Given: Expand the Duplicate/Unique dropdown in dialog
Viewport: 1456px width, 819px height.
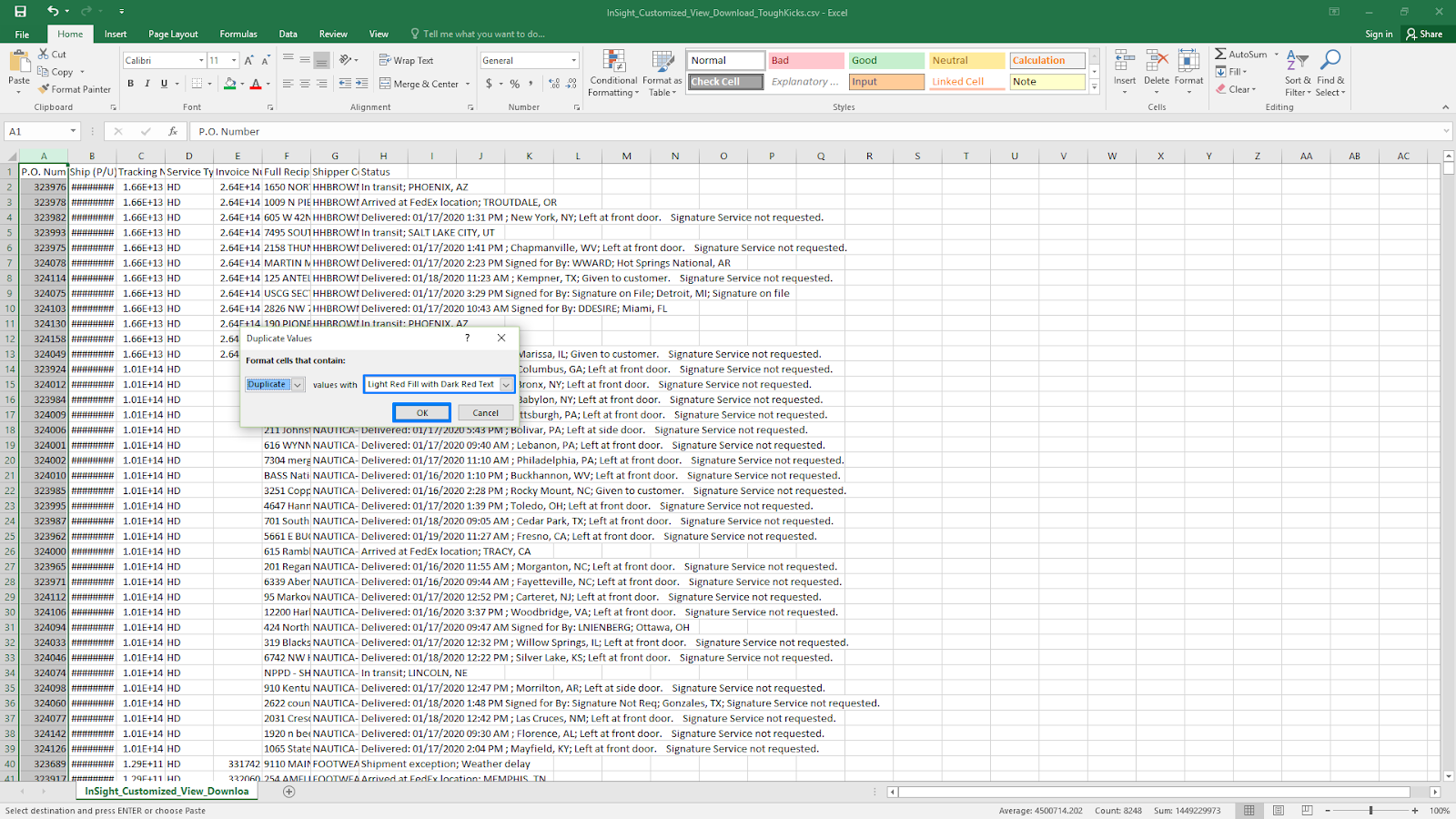Looking at the screenshot, I should [x=298, y=385].
